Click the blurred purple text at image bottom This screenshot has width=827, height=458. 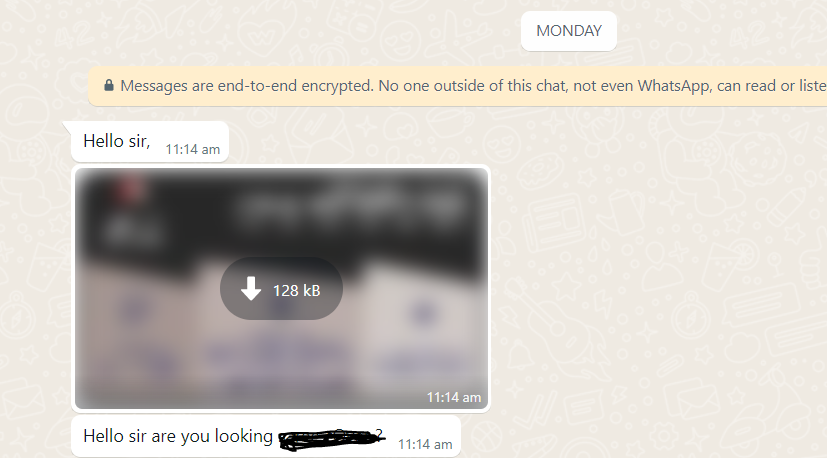pyautogui.click(x=277, y=356)
